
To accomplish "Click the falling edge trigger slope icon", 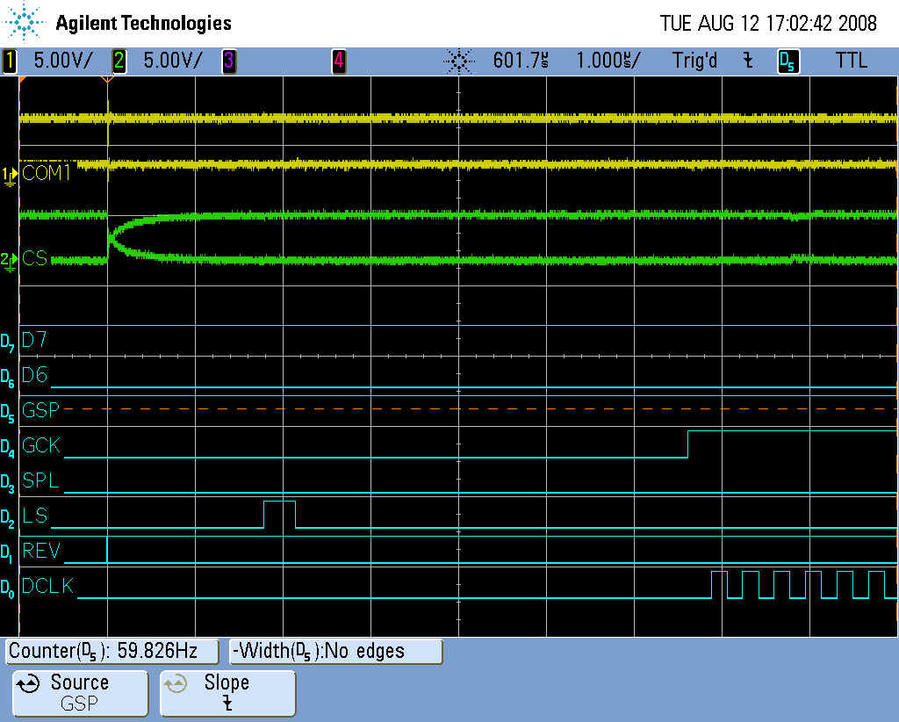I will click(747, 61).
